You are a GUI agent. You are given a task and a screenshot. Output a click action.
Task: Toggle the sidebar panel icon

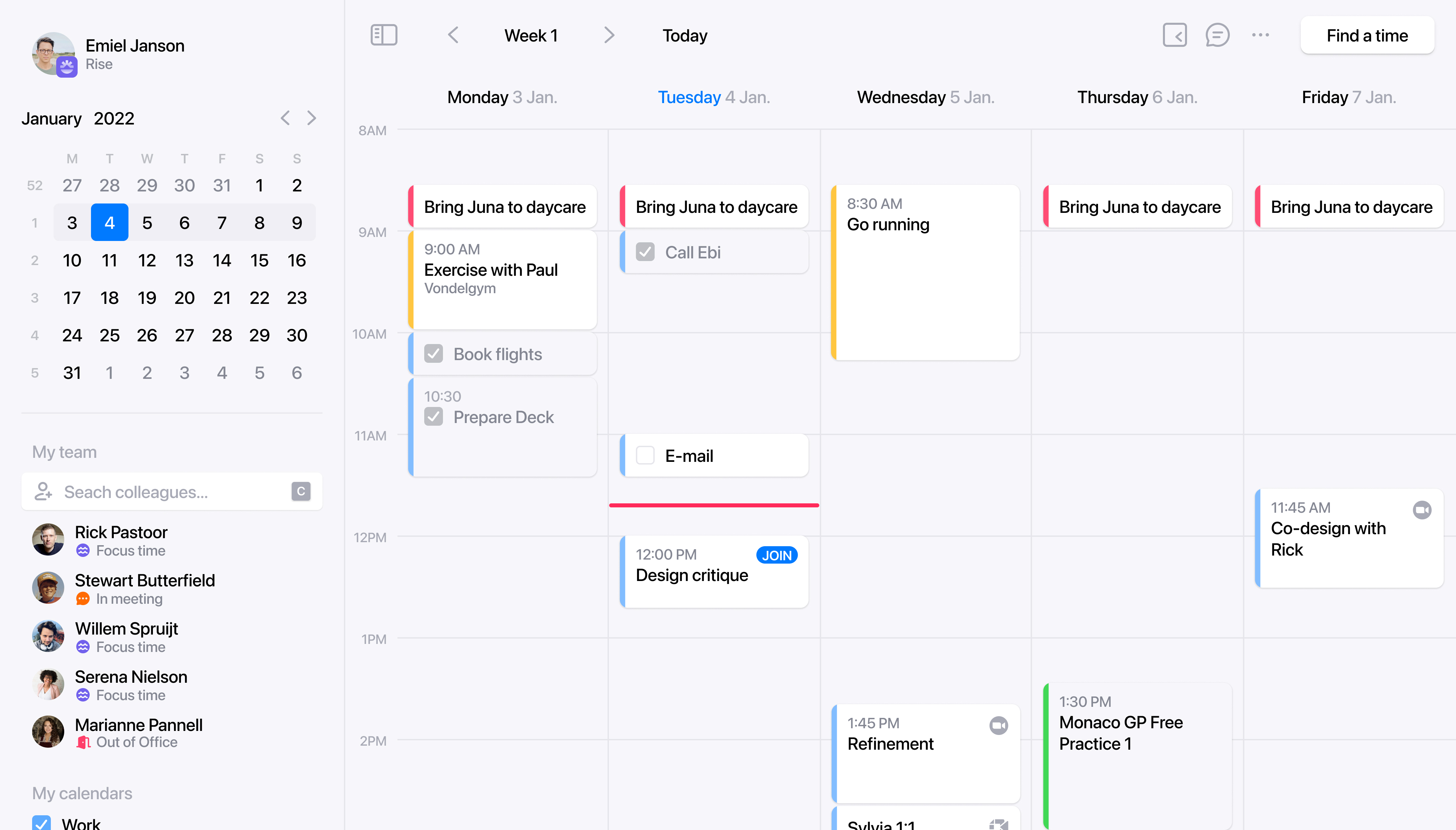coord(383,35)
